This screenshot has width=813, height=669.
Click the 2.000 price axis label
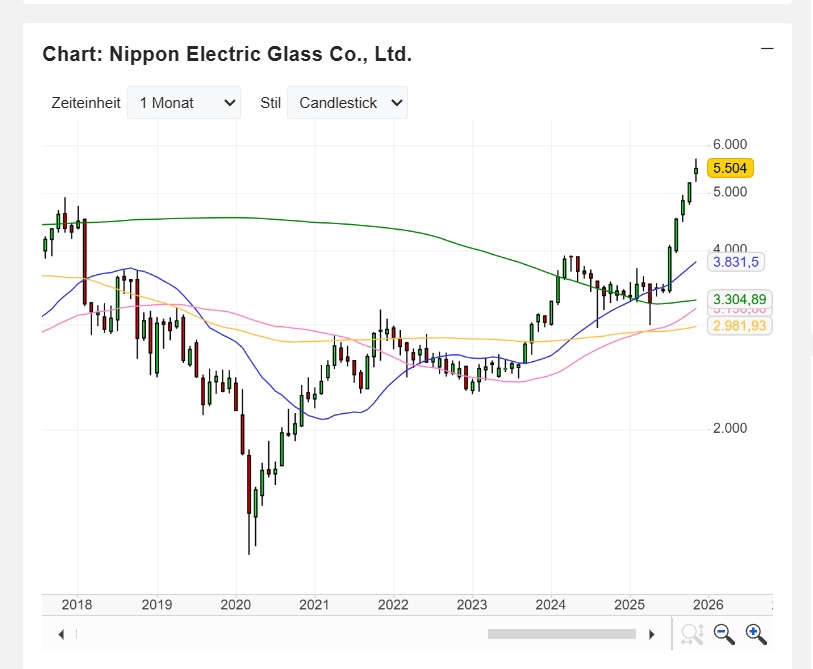click(729, 428)
